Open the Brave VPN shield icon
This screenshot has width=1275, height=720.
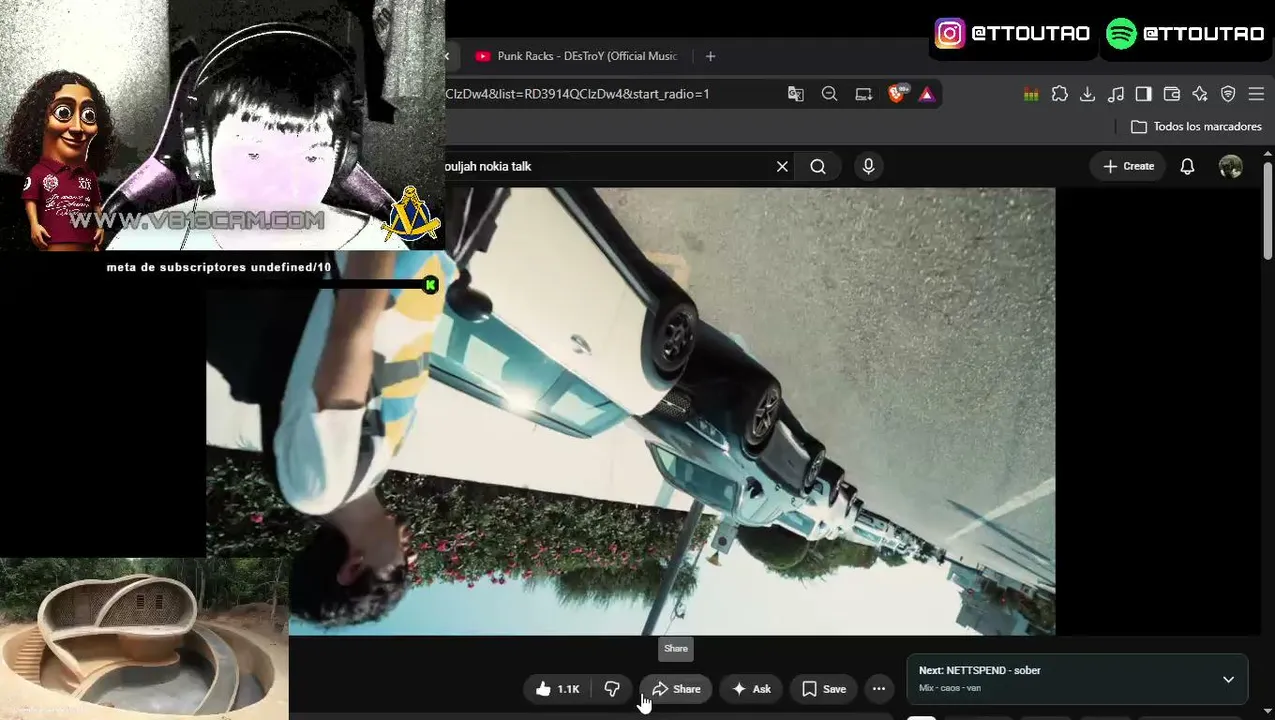1228,94
